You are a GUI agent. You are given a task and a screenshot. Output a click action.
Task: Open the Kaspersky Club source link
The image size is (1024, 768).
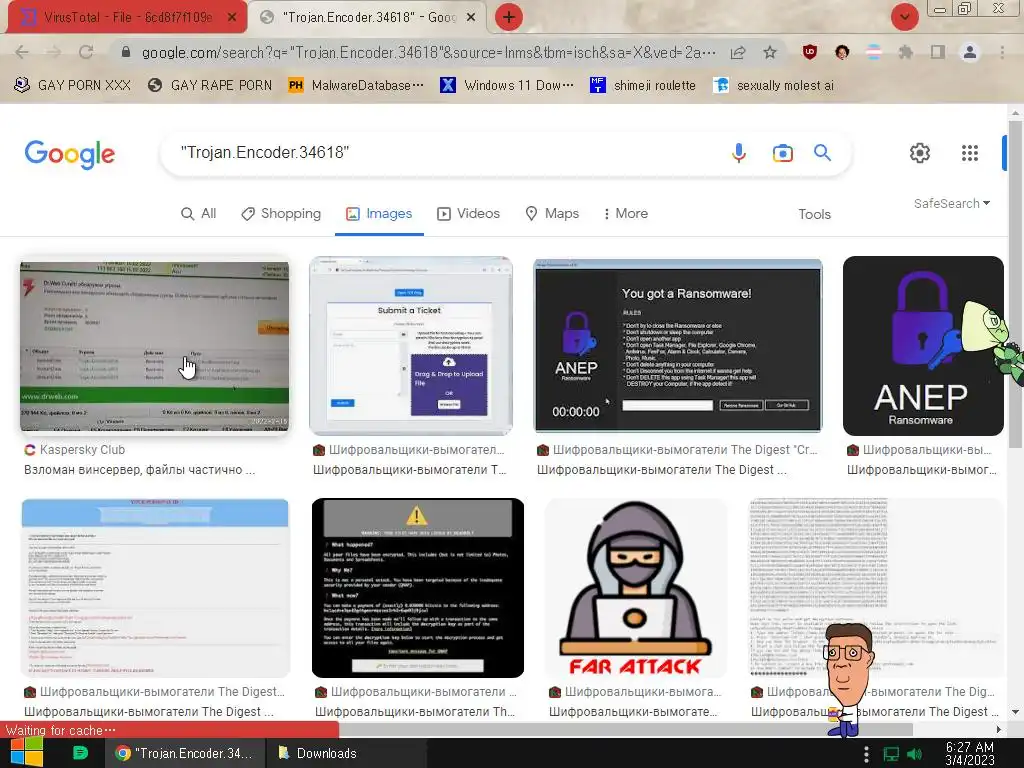pyautogui.click(x=74, y=449)
